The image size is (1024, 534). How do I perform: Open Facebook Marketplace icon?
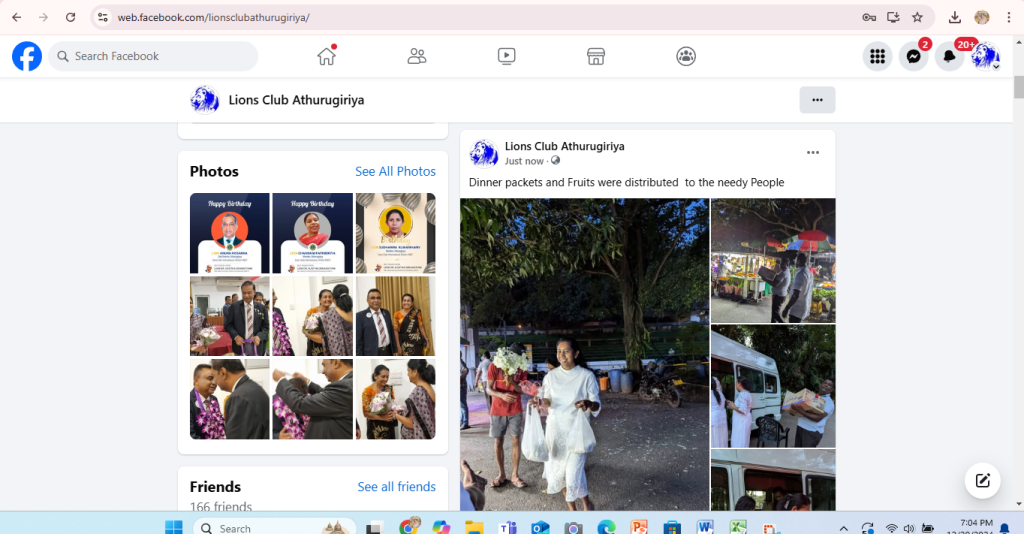click(596, 56)
